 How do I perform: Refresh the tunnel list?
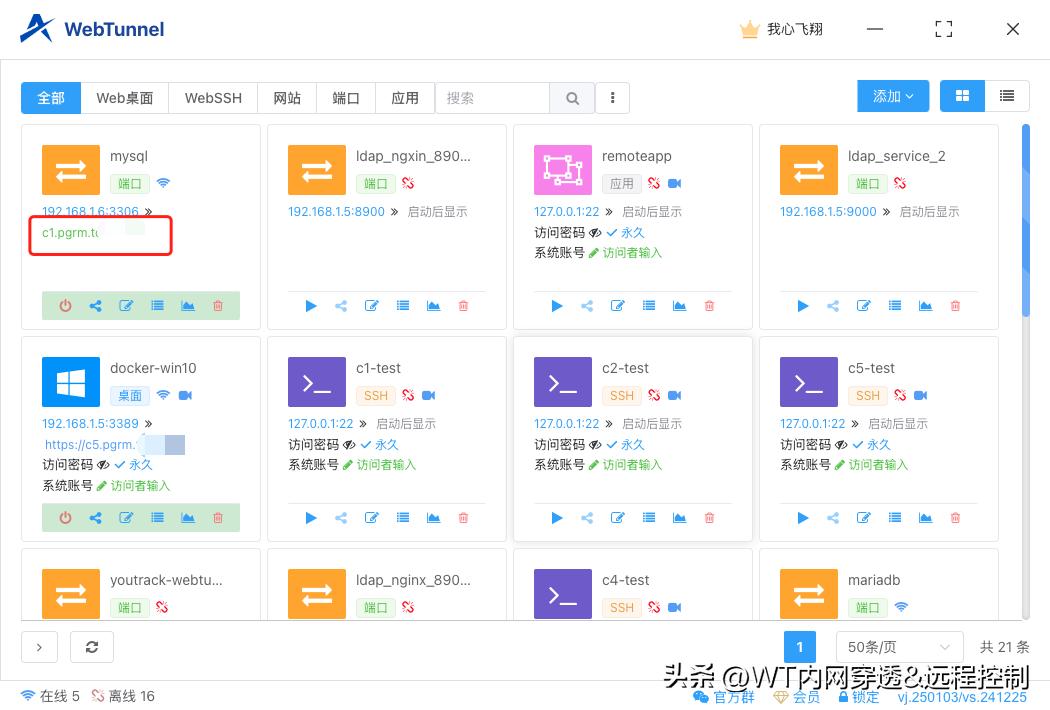[92, 647]
